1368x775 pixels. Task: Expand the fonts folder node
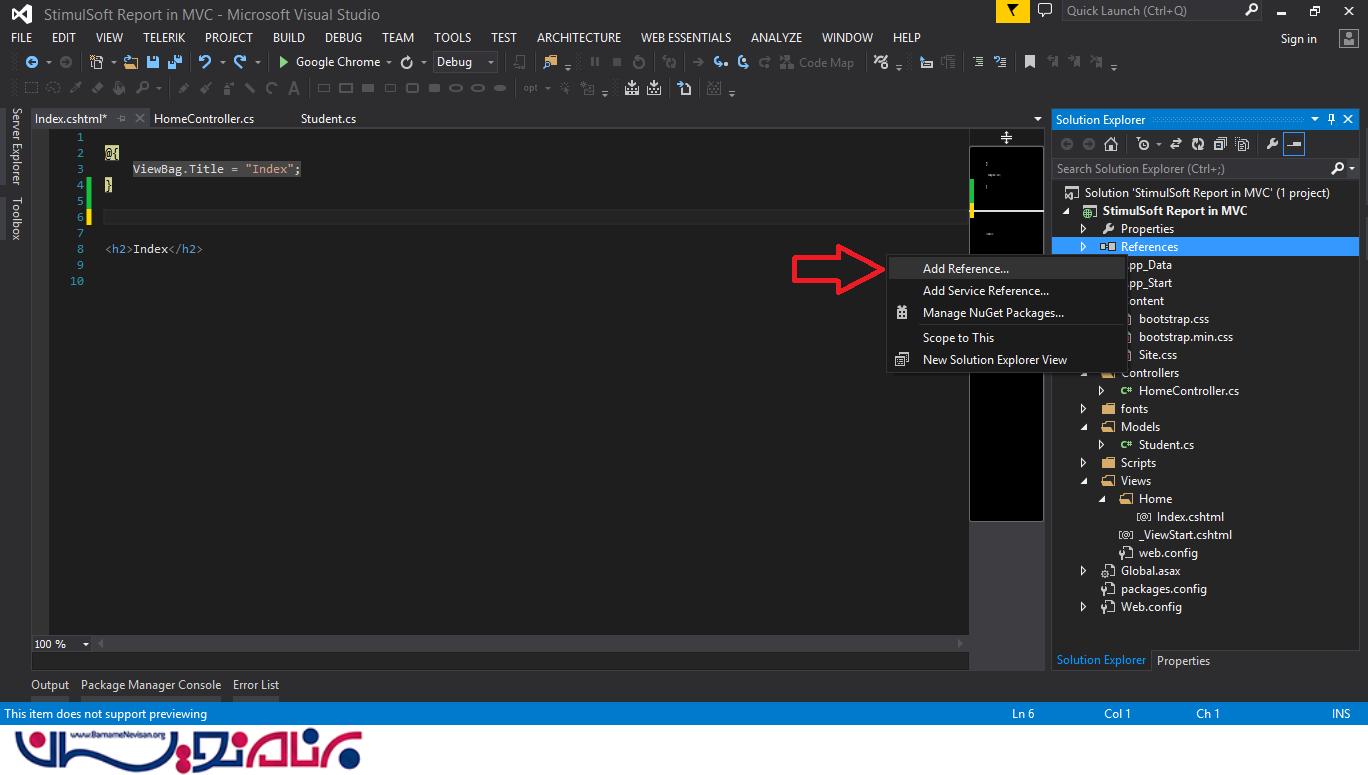pyautogui.click(x=1083, y=409)
